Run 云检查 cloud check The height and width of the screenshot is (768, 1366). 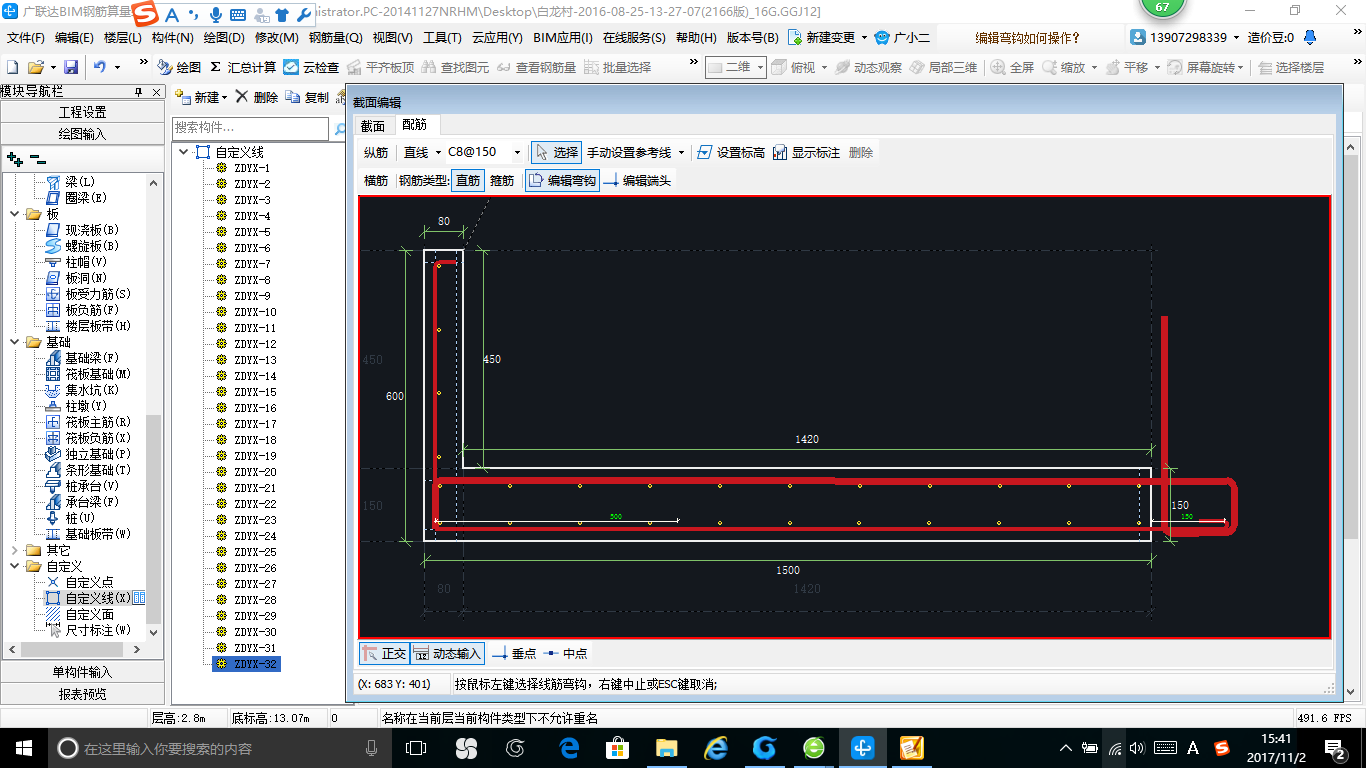[x=311, y=67]
